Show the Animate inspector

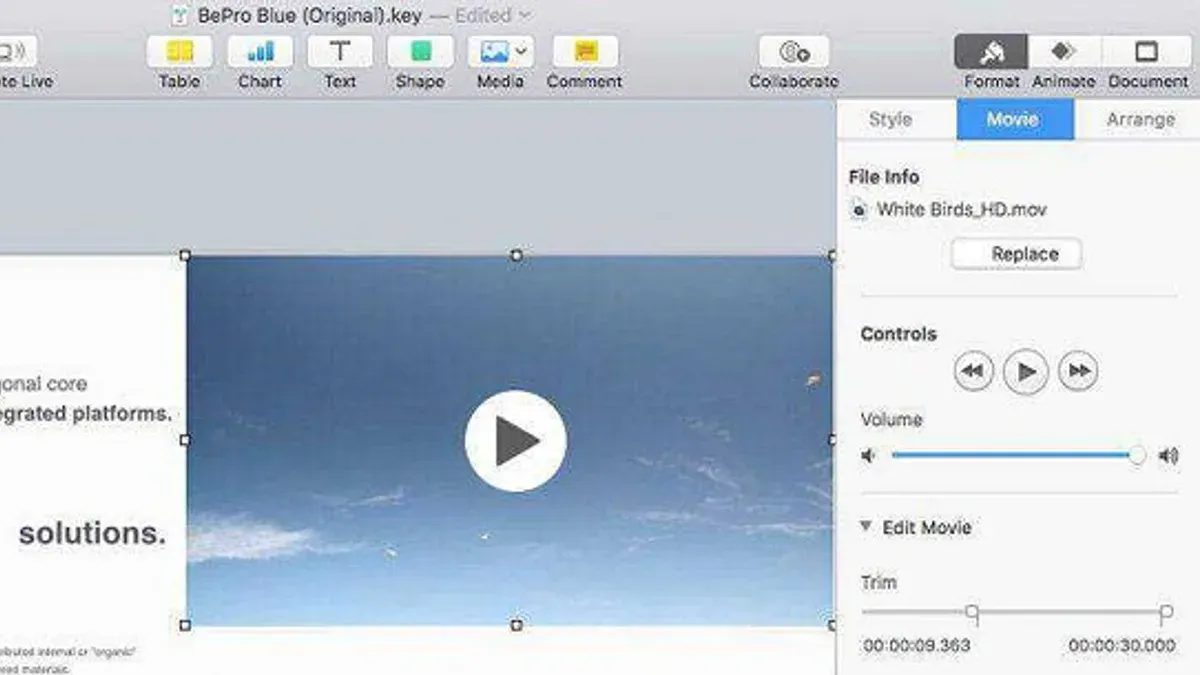1064,52
